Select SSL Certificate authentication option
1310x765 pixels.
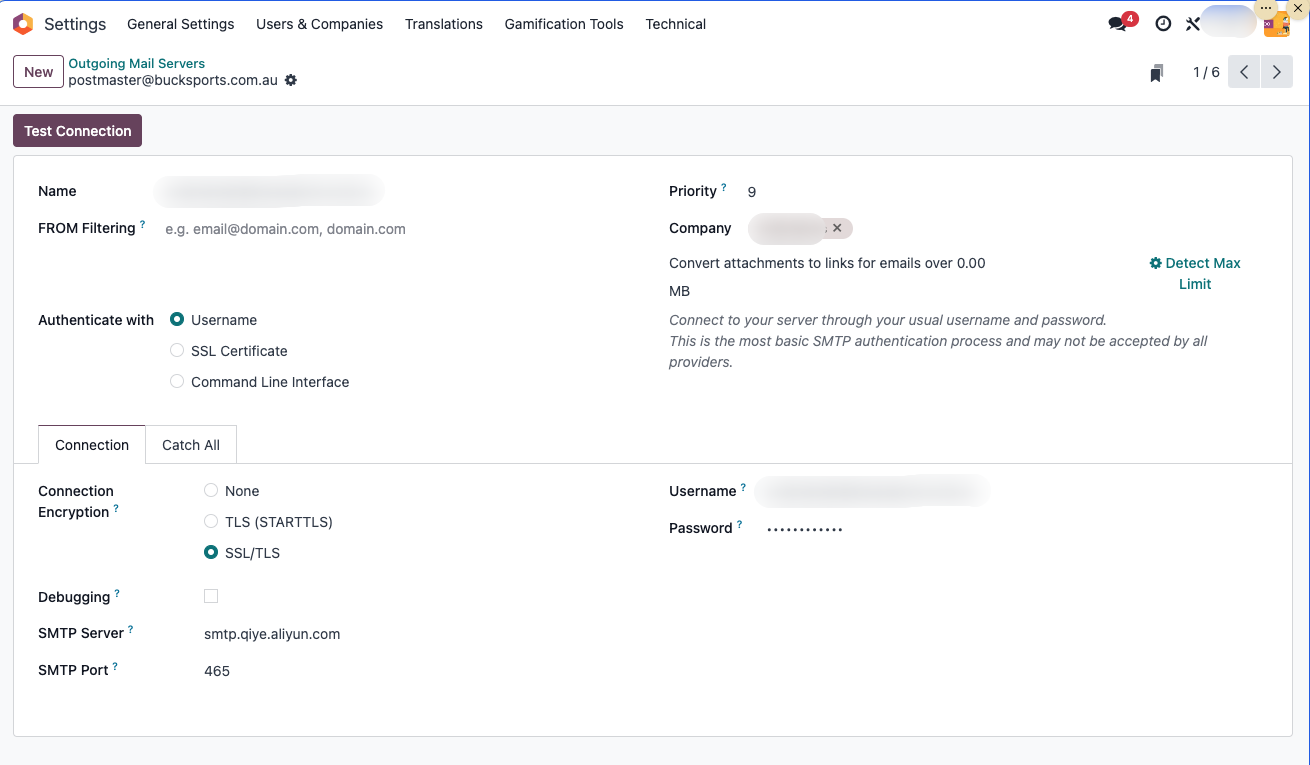[x=177, y=351]
